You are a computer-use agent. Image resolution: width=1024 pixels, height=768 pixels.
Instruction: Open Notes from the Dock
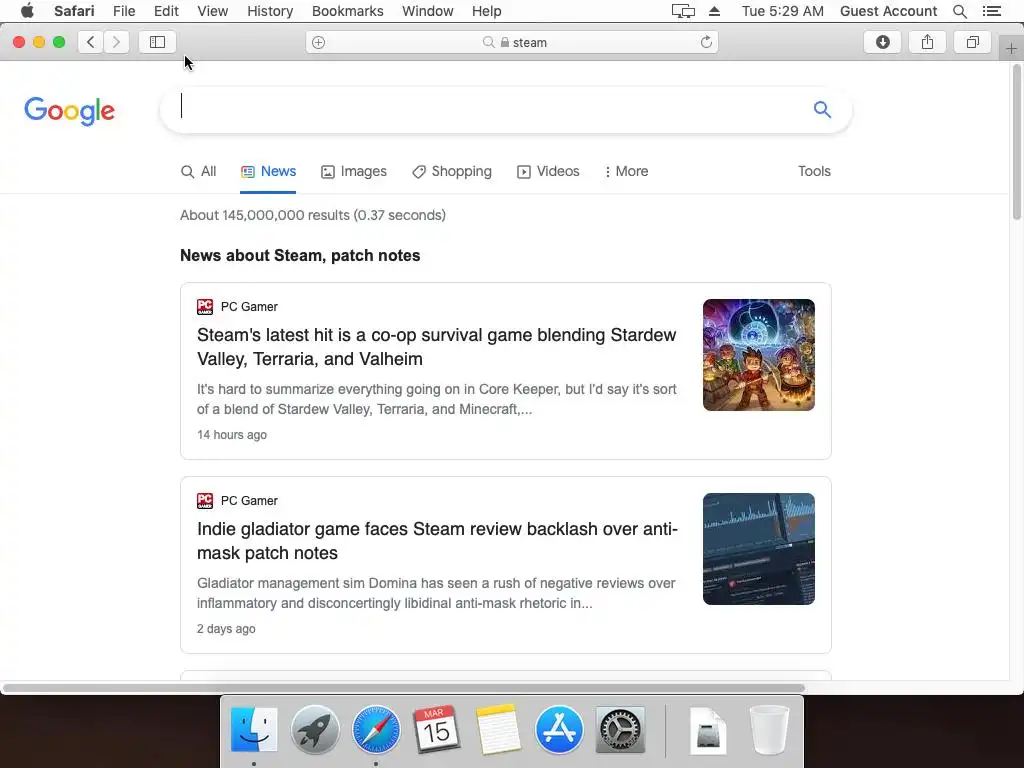click(x=498, y=729)
